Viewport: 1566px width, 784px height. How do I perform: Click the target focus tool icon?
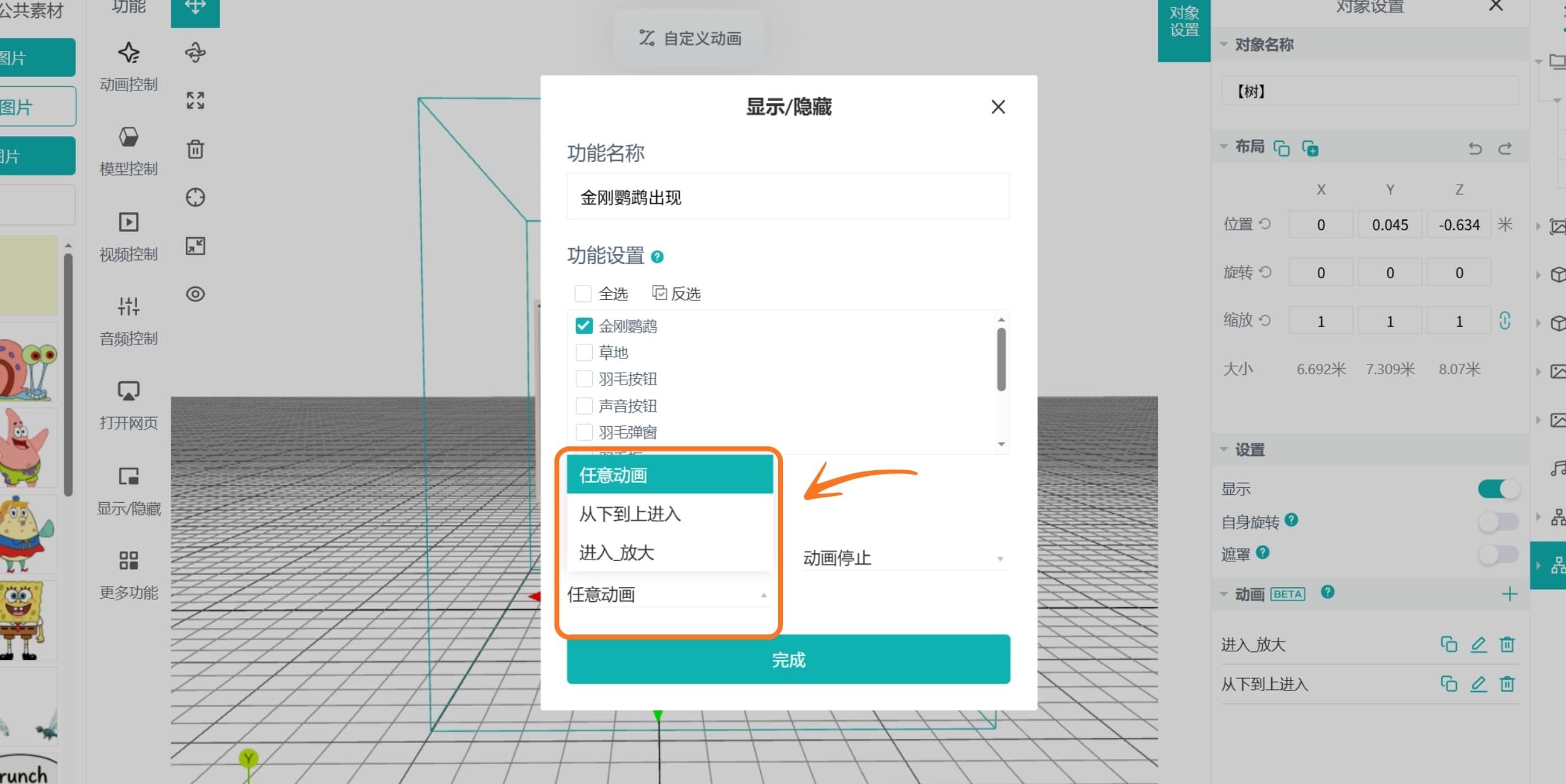point(195,197)
